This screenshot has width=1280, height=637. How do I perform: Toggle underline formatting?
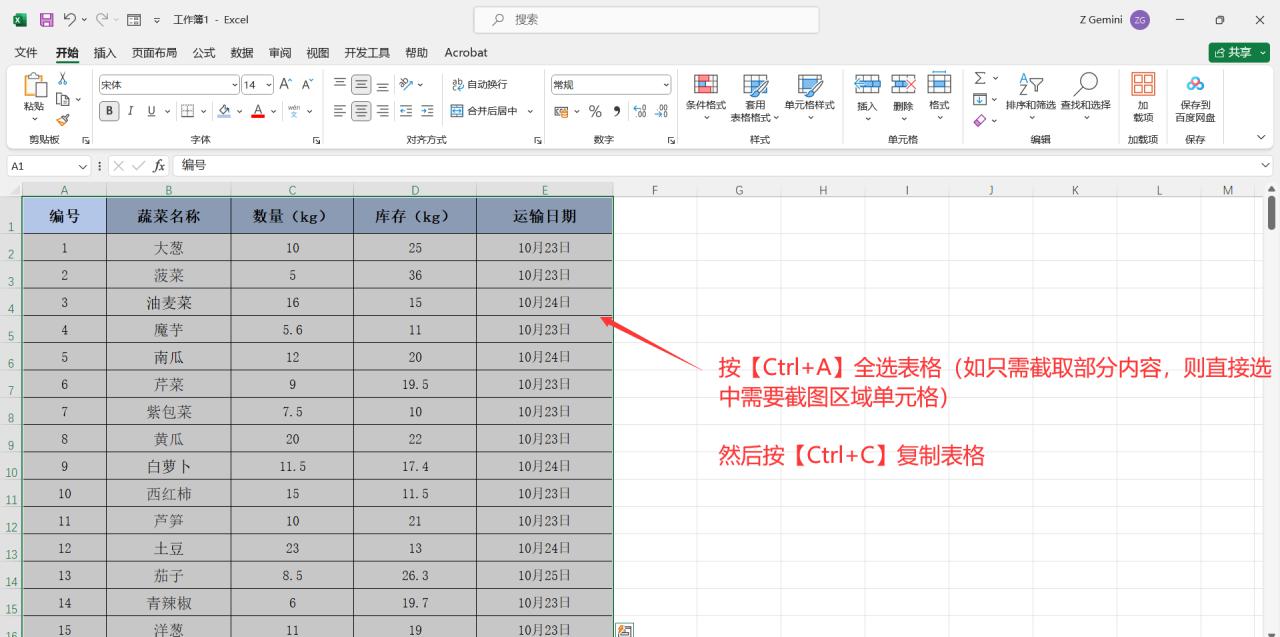152,111
